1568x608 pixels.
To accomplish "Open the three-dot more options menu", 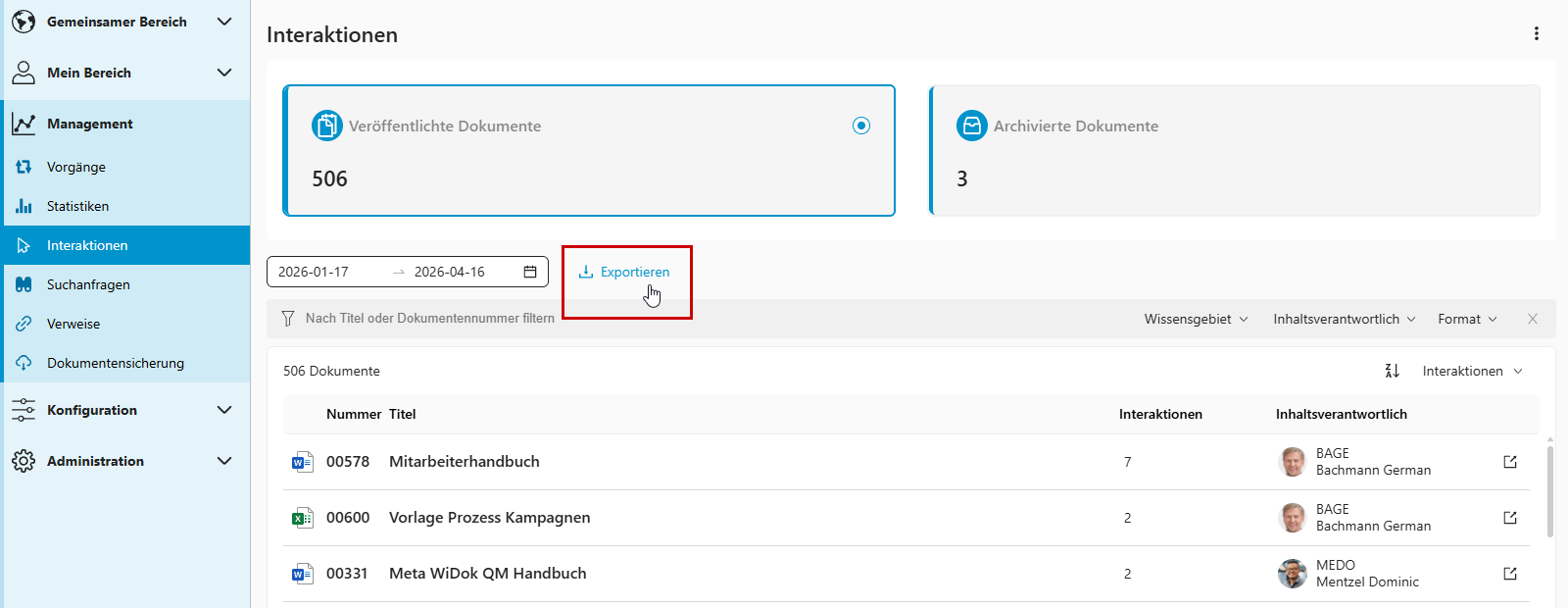I will pos(1536,34).
